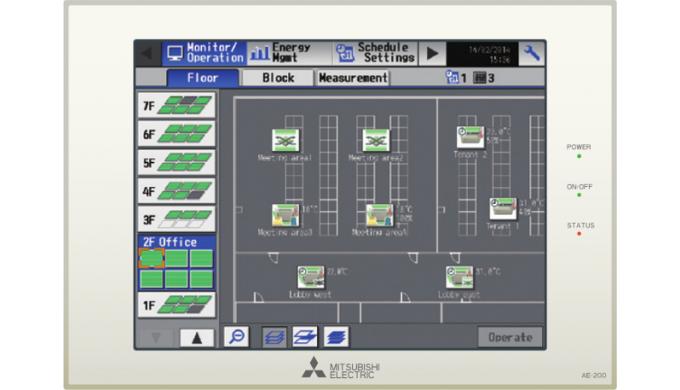Select the zoom magnifier icon

tap(236, 337)
